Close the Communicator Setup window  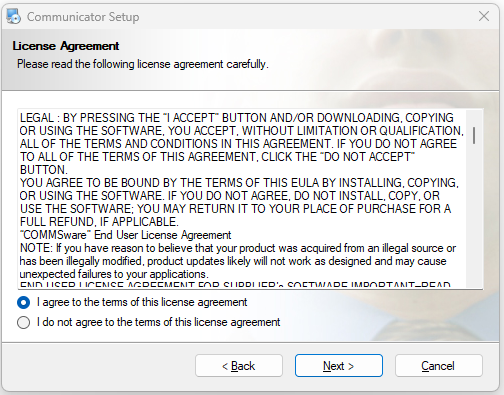point(484,16)
